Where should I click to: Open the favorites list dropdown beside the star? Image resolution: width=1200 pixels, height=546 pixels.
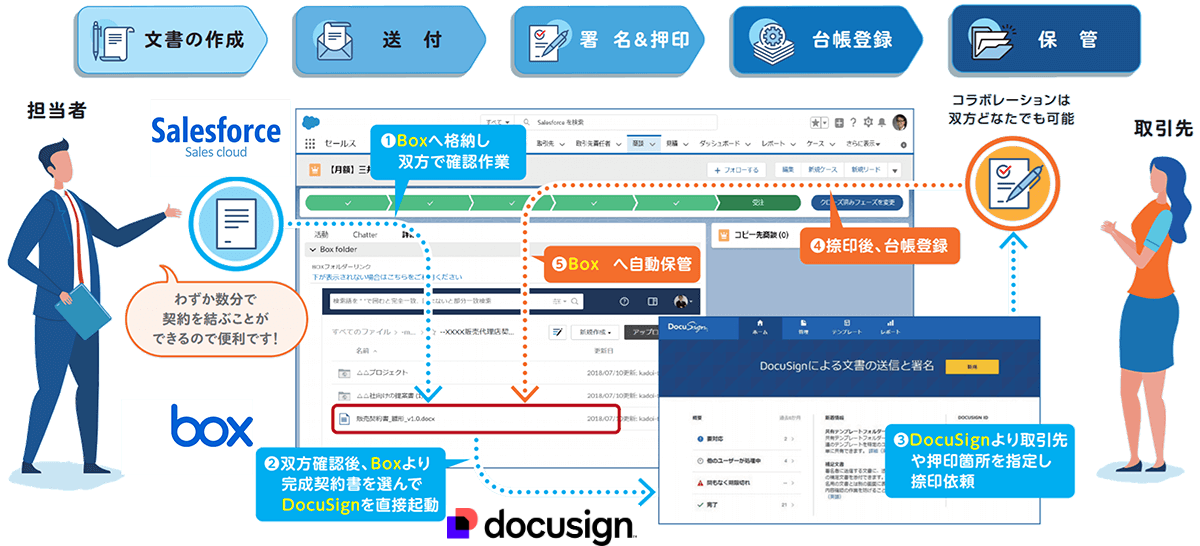[826, 123]
